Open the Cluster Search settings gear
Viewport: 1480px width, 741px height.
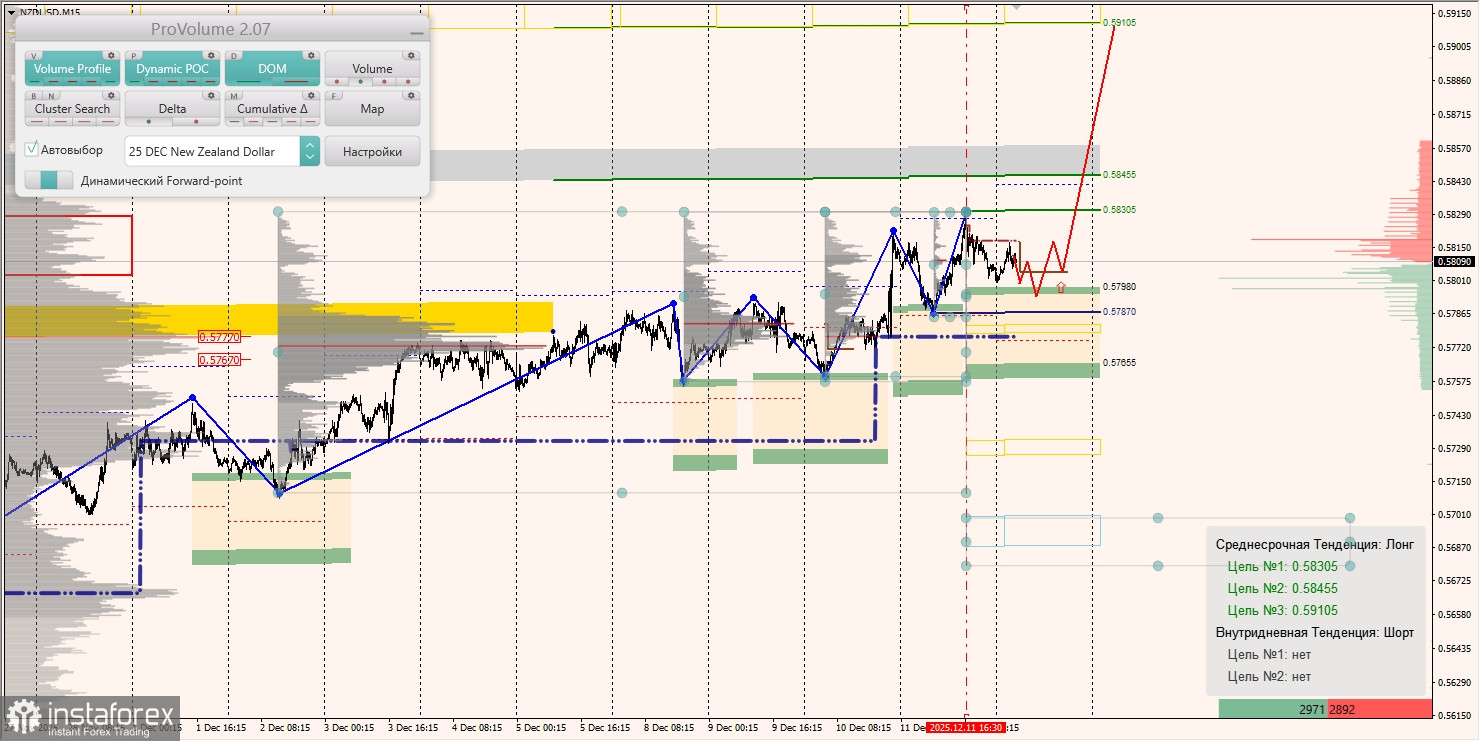tap(112, 95)
